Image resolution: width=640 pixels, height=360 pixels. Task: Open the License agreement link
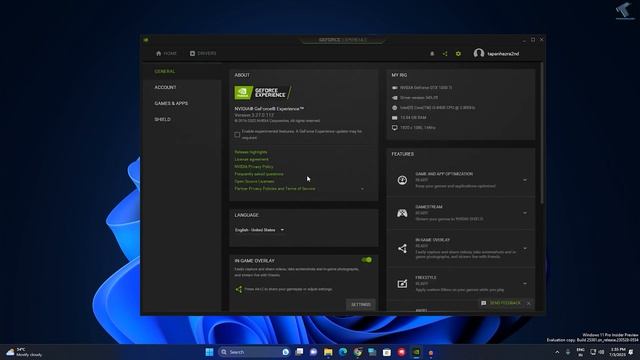tap(251, 159)
